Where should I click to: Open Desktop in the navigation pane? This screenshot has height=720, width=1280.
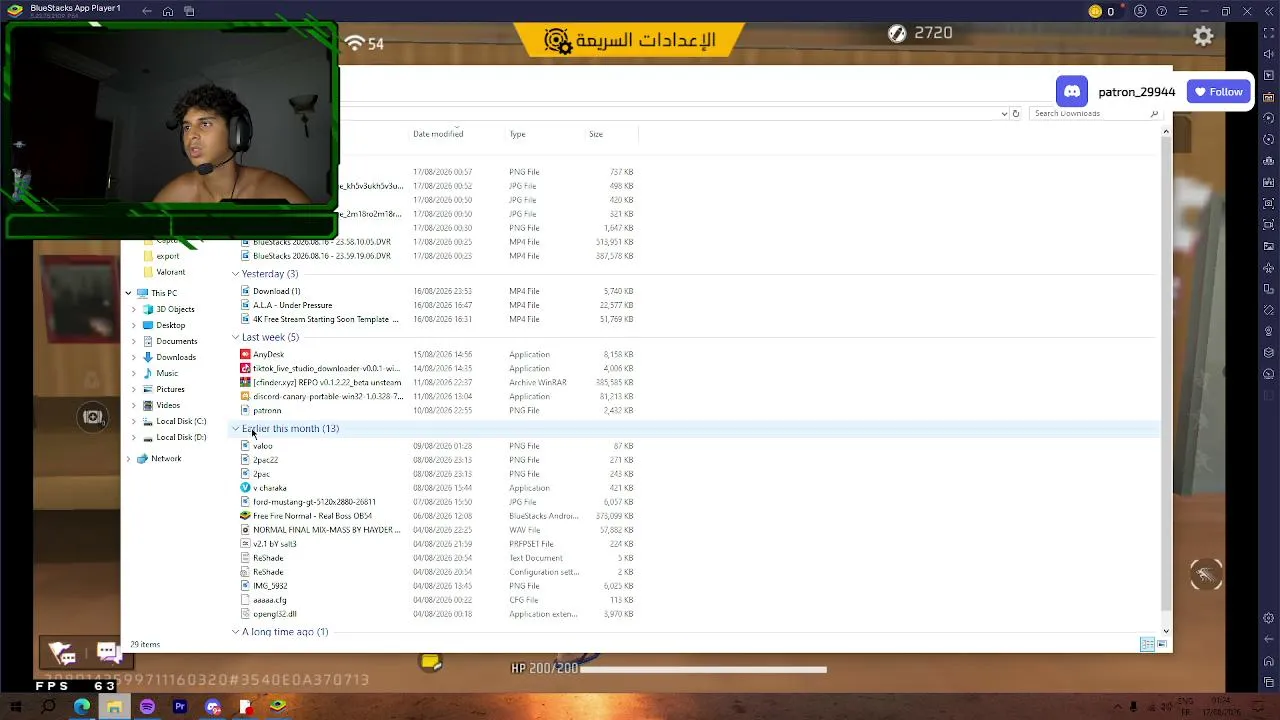point(170,325)
